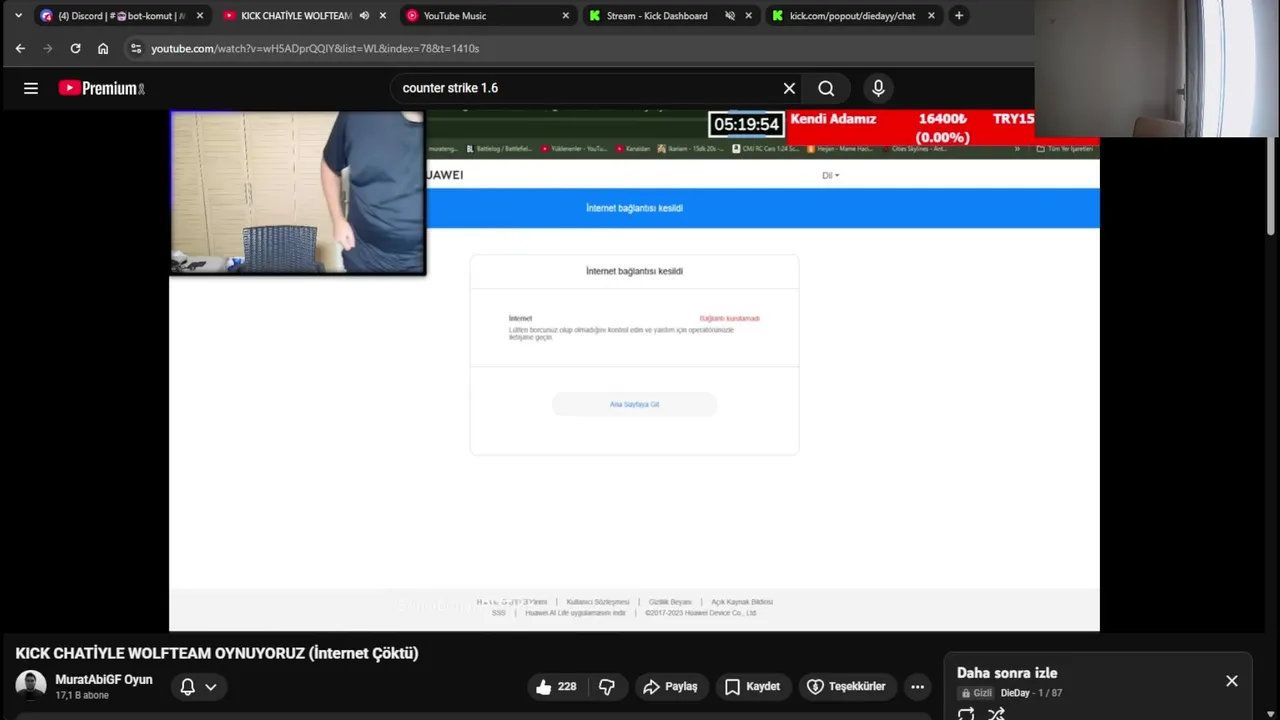Open the browser home page
The image size is (1280, 720).
[103, 48]
